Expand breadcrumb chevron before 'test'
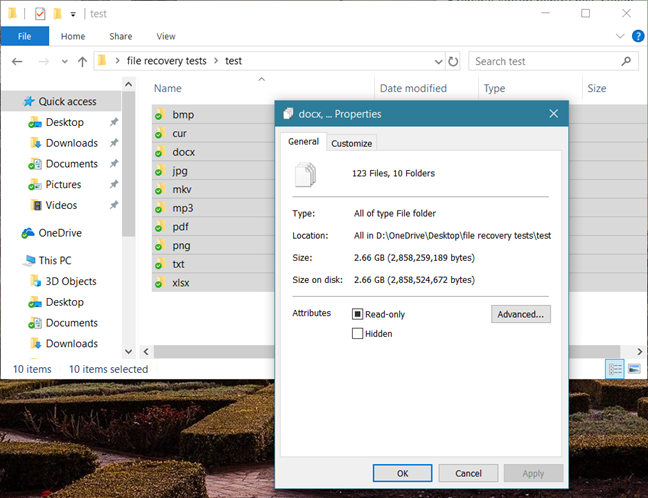The height and width of the screenshot is (498, 648). [x=216, y=61]
